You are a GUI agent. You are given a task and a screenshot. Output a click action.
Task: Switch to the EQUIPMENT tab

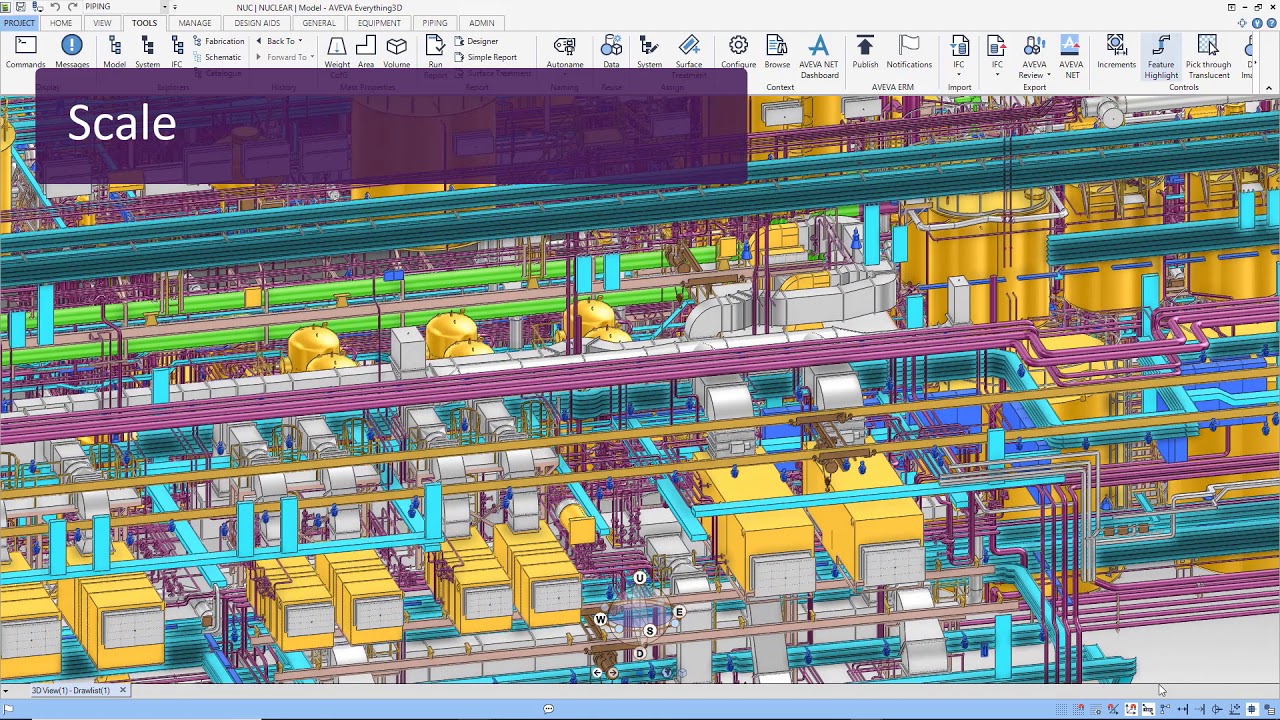(x=379, y=23)
